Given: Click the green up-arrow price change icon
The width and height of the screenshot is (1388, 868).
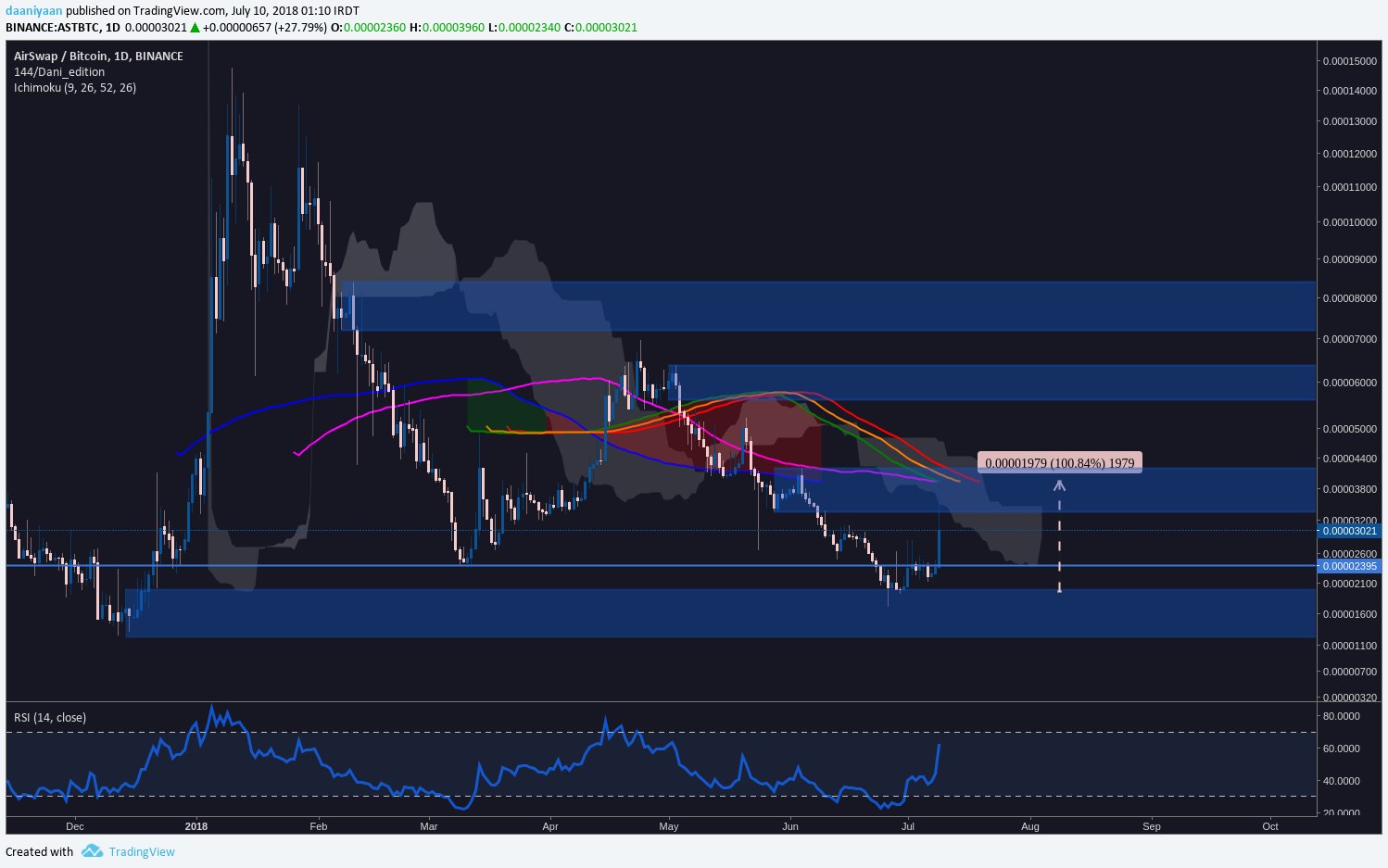Looking at the screenshot, I should pos(195,28).
